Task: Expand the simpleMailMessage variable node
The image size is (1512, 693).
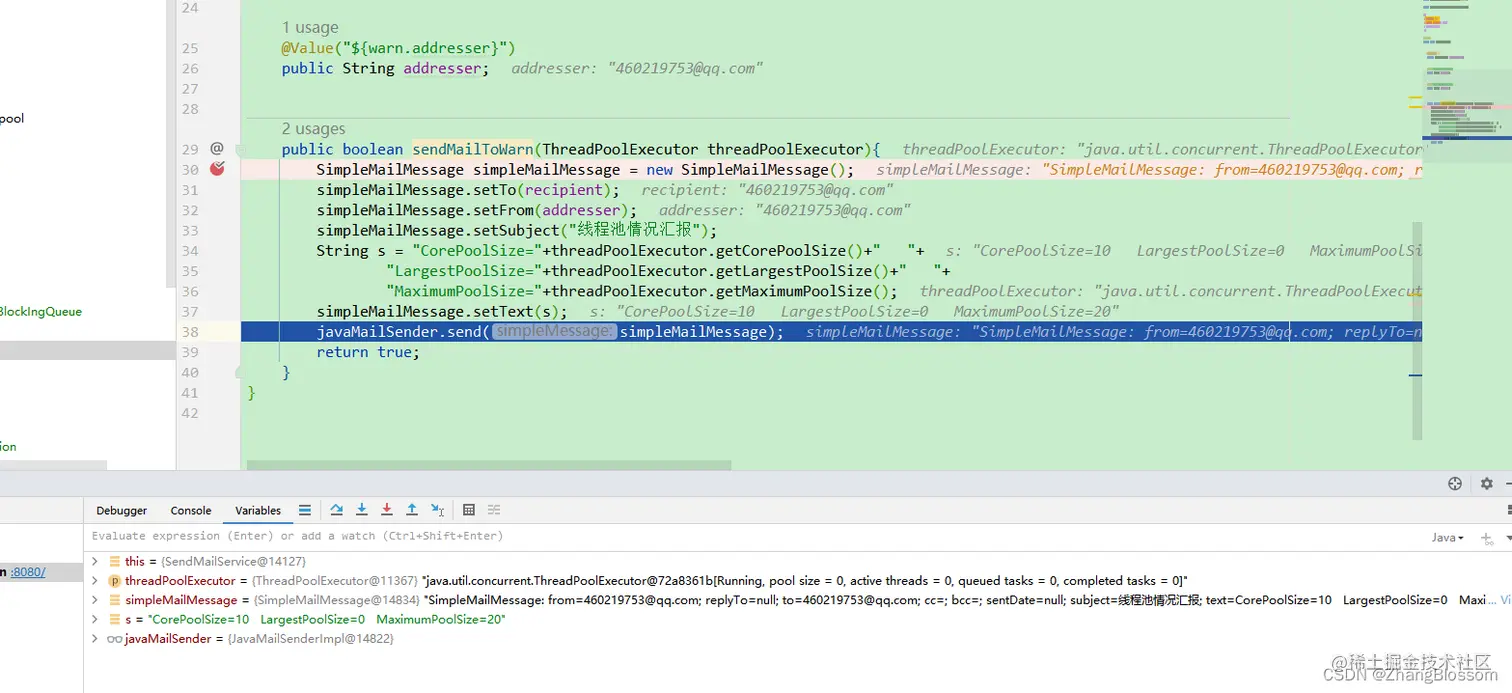Action: 95,600
